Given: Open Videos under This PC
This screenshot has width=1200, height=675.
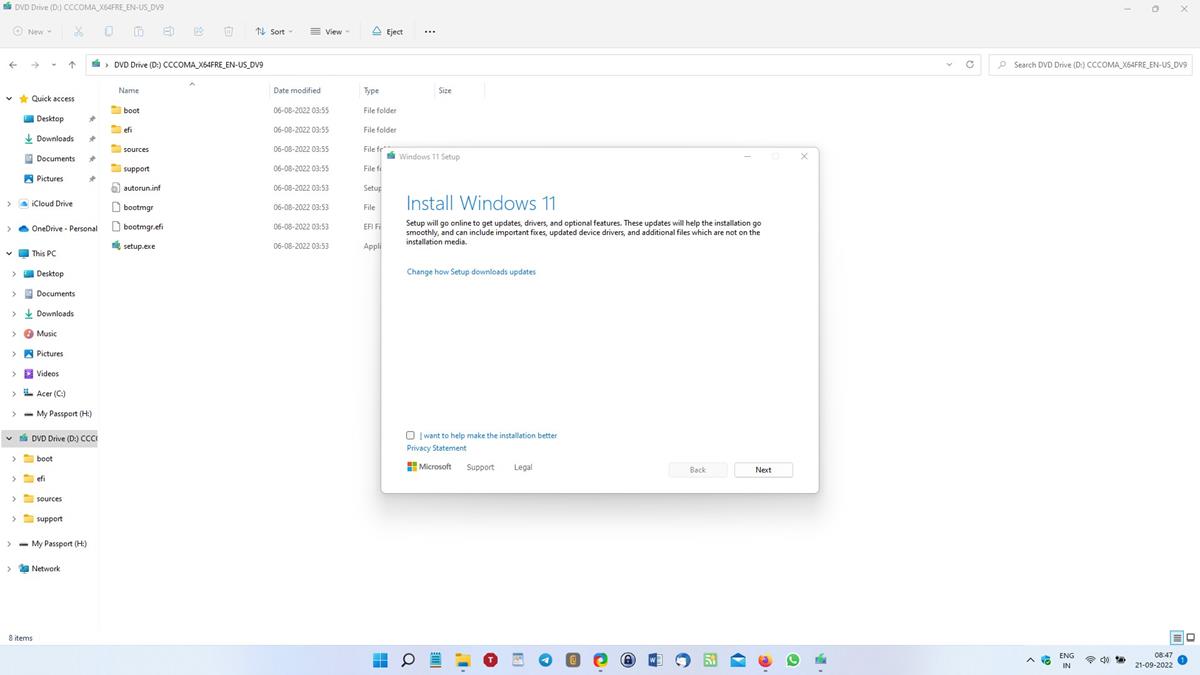Looking at the screenshot, I should pyautogui.click(x=47, y=373).
